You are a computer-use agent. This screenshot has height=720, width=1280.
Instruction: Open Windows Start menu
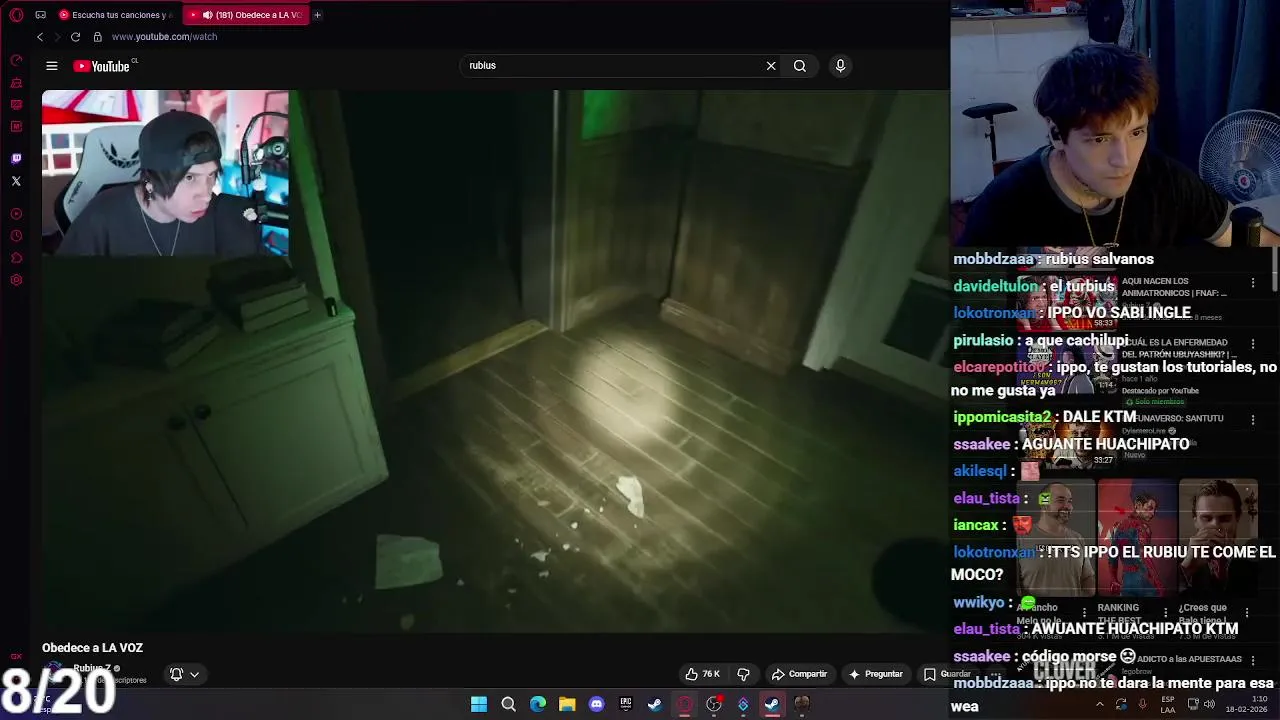click(479, 704)
